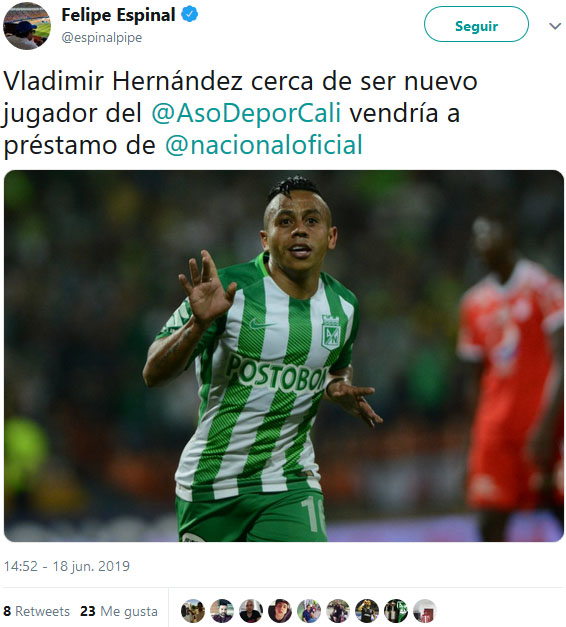Click Felipe Espinal's profile avatar
The height and width of the screenshot is (627, 566).
pos(27,26)
